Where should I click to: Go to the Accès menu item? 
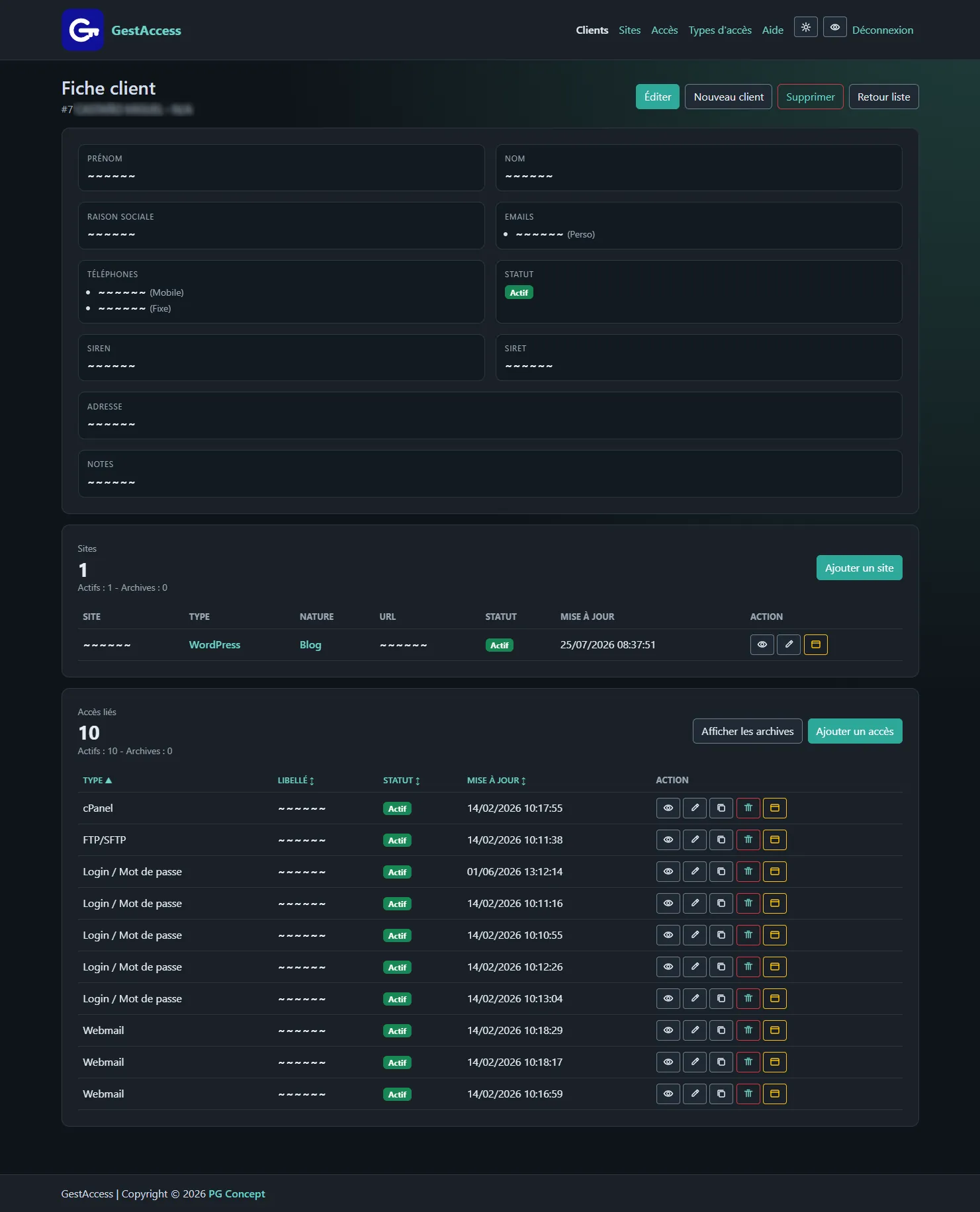click(x=664, y=30)
